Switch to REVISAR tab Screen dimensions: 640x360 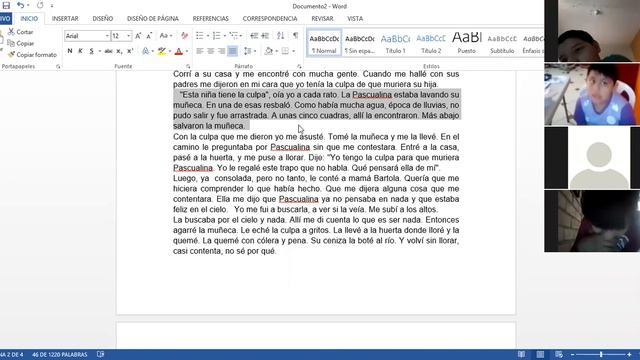[x=322, y=19]
